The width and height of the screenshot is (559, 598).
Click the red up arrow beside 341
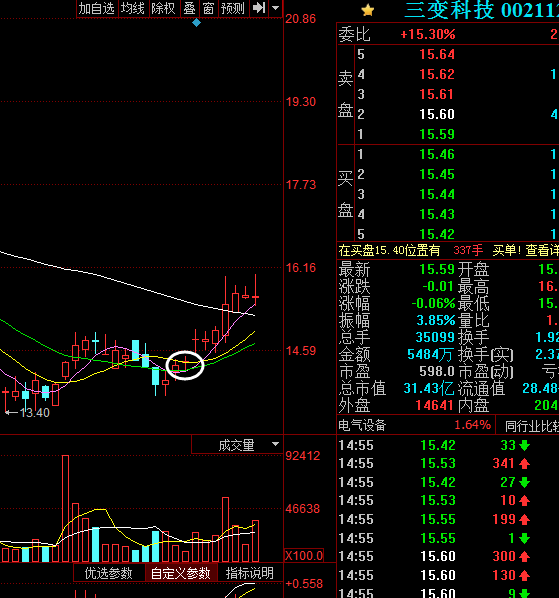click(525, 464)
